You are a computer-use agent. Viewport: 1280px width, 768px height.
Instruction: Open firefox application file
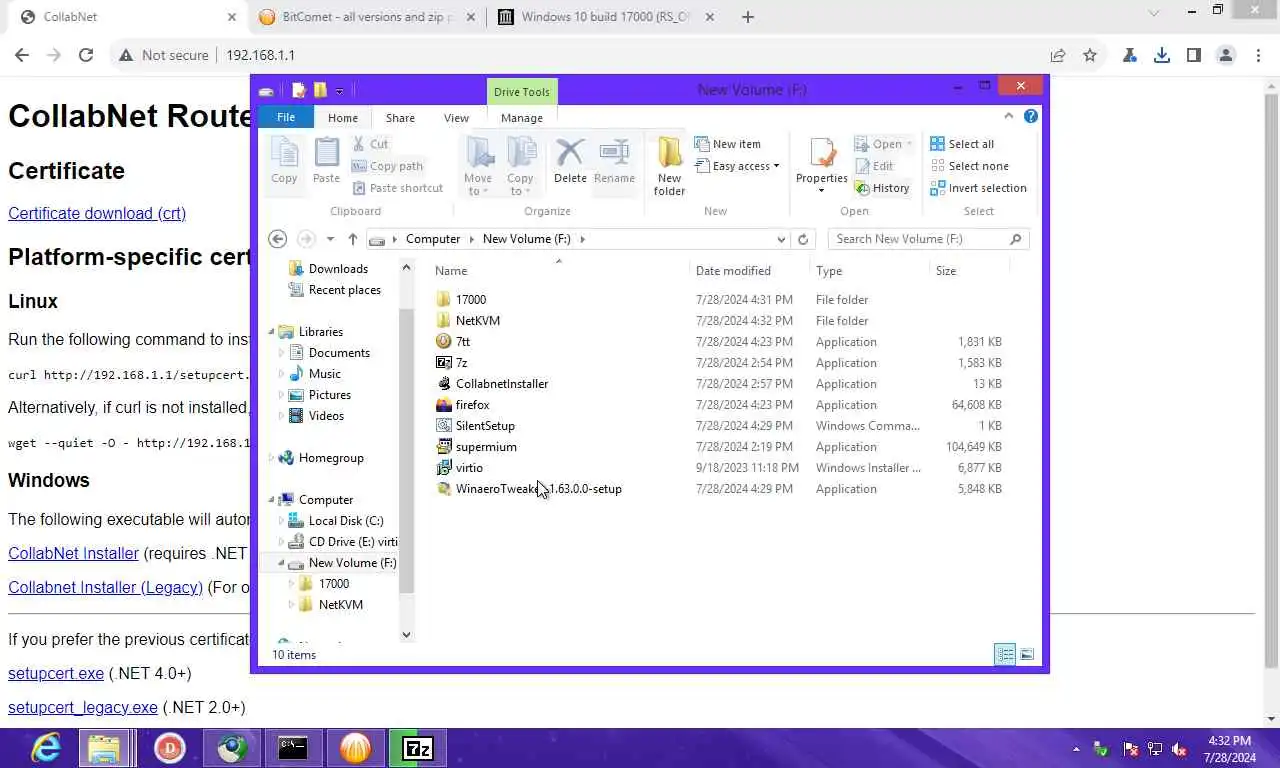pyautogui.click(x=472, y=405)
